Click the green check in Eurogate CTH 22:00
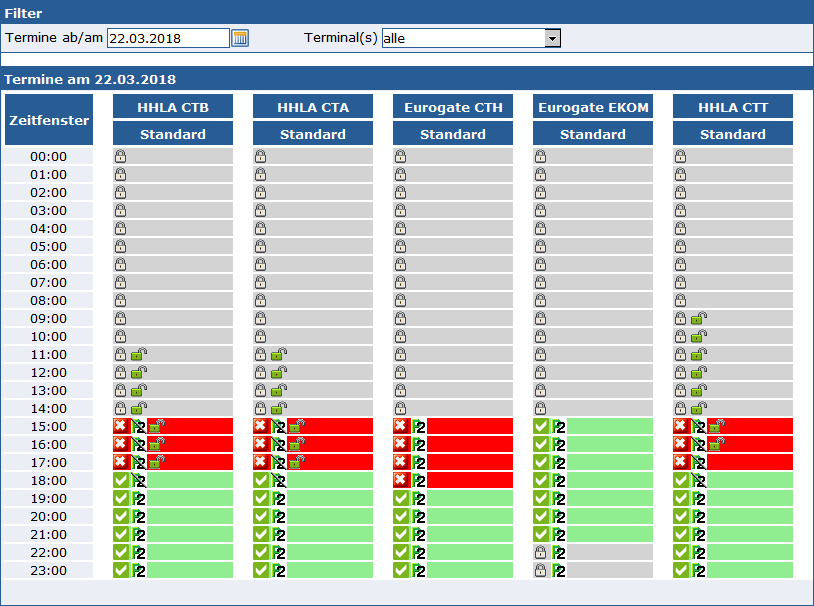Screen dimensions: 814x606 click(401, 553)
